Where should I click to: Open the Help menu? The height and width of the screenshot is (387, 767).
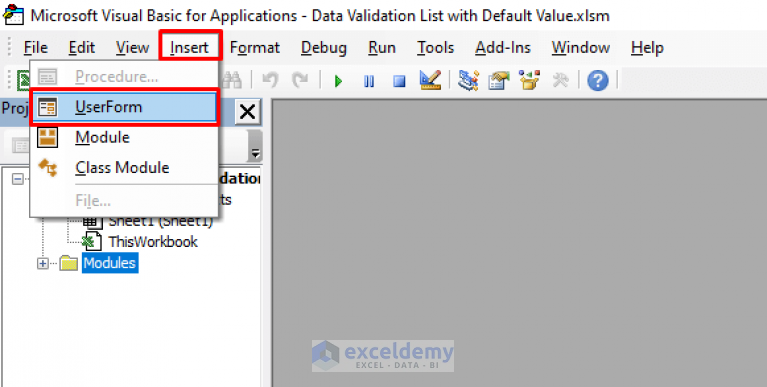[647, 47]
